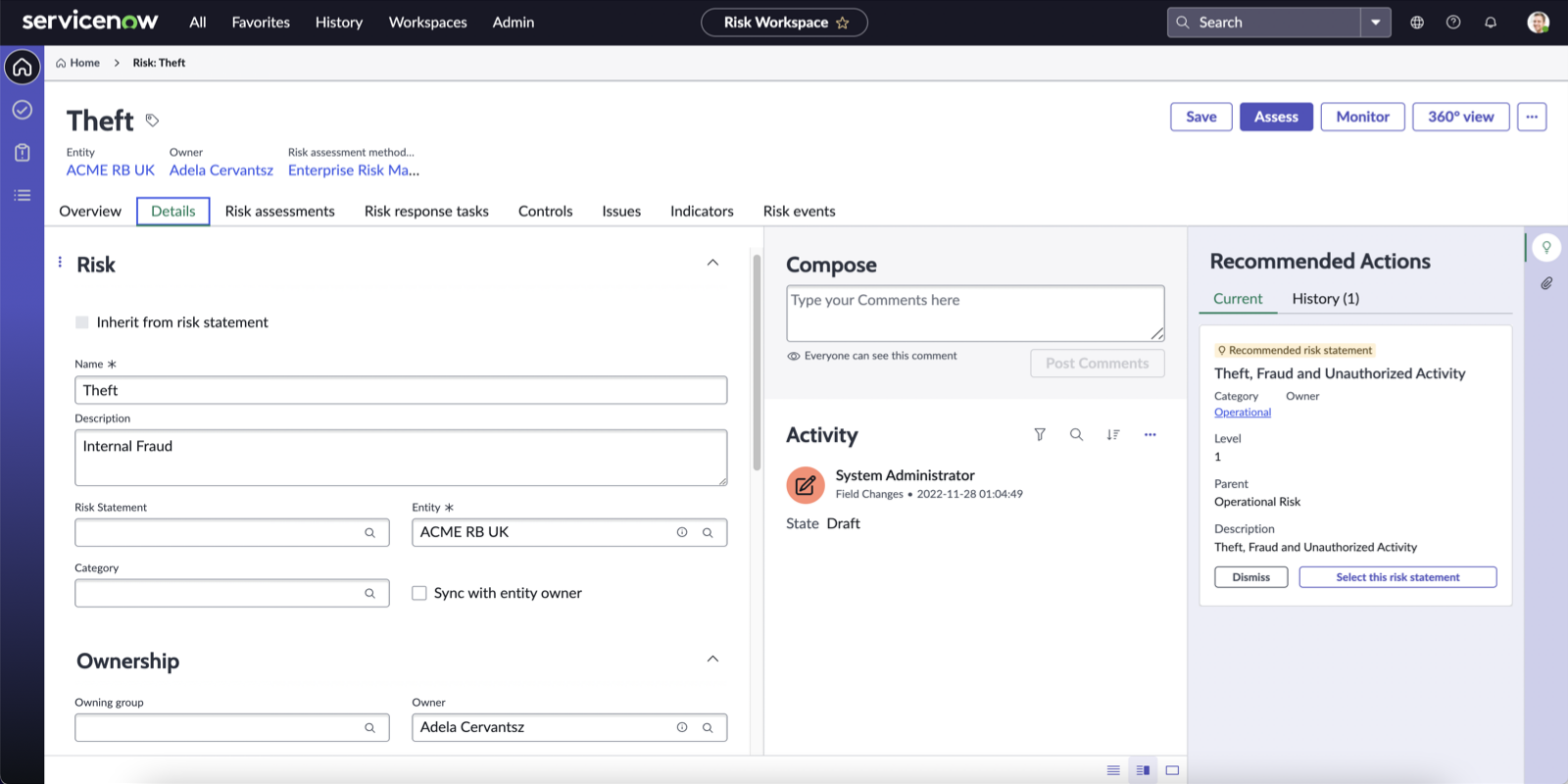Open the notifications bell icon
1568x784 pixels.
(x=1491, y=23)
